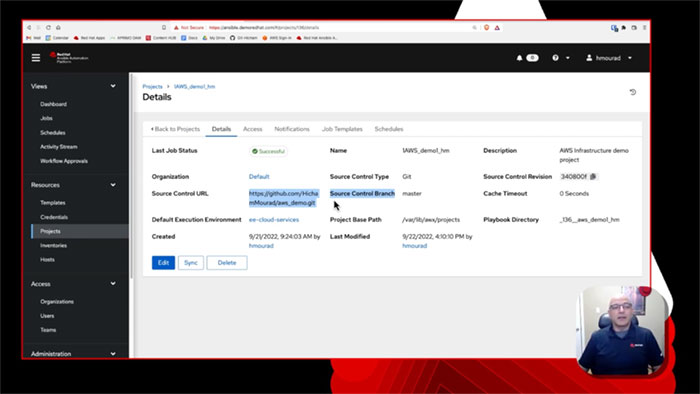This screenshot has height=394, width=700.
Task: Collapse the Access sidebar section
Action: 113,283
